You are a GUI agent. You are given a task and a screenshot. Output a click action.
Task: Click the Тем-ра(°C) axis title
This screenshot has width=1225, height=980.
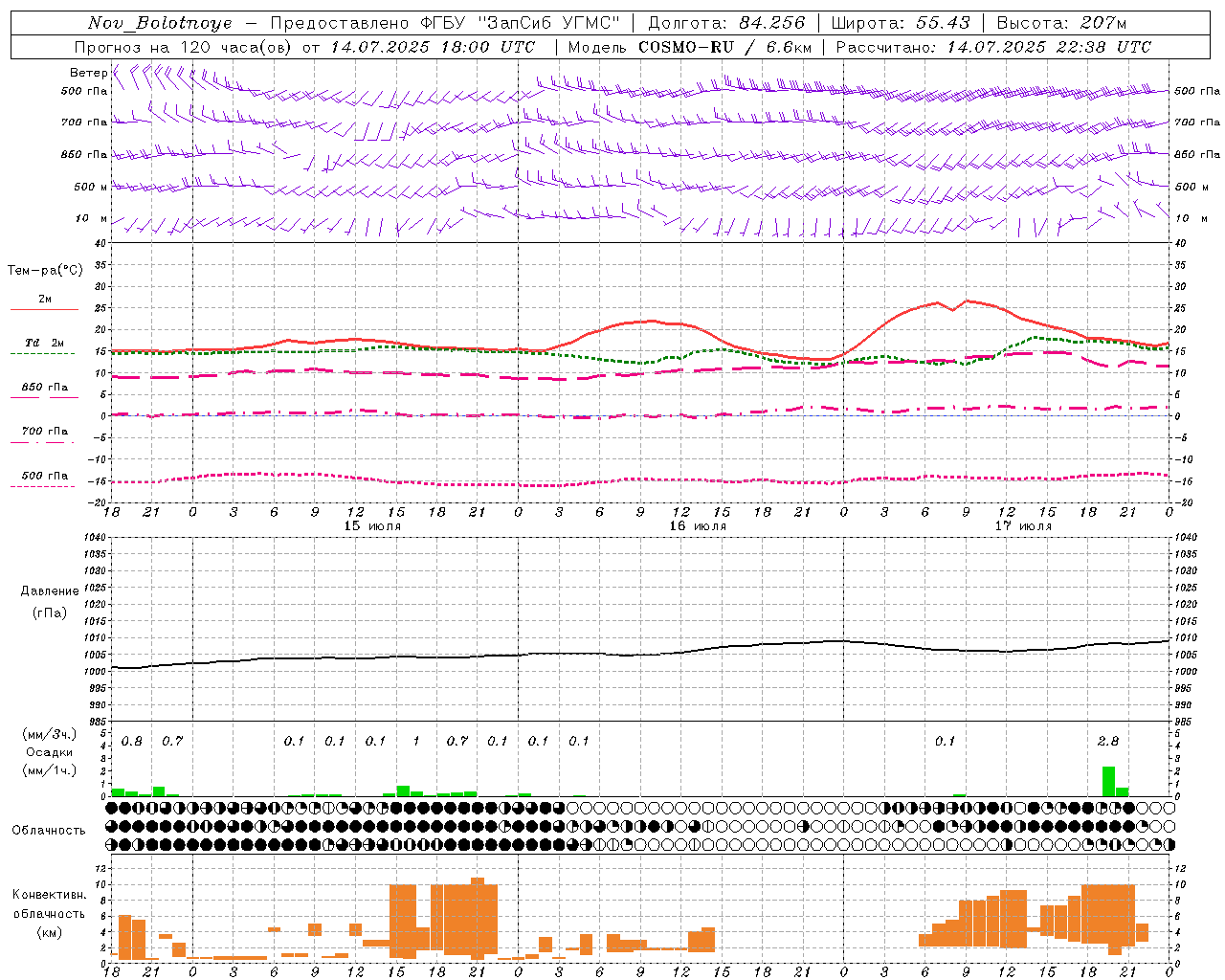pos(45,271)
